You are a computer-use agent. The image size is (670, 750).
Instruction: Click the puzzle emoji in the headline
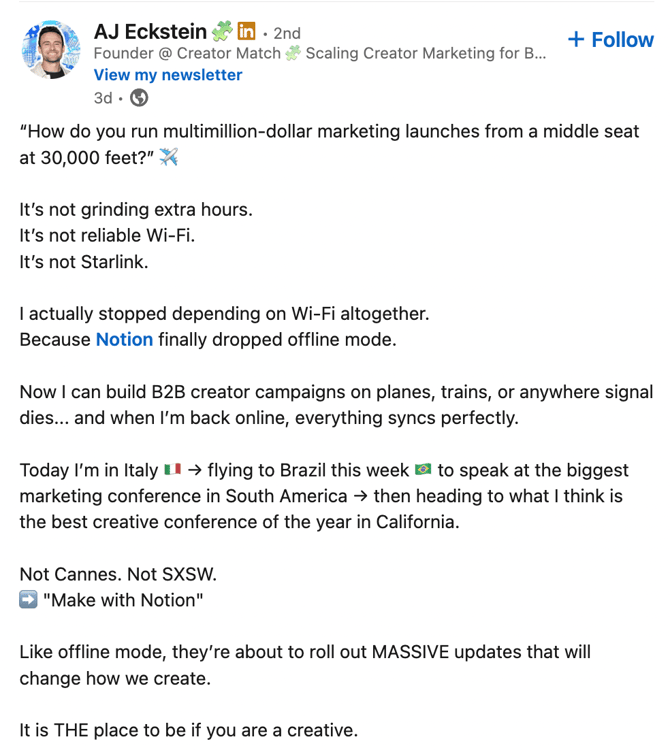[x=293, y=53]
